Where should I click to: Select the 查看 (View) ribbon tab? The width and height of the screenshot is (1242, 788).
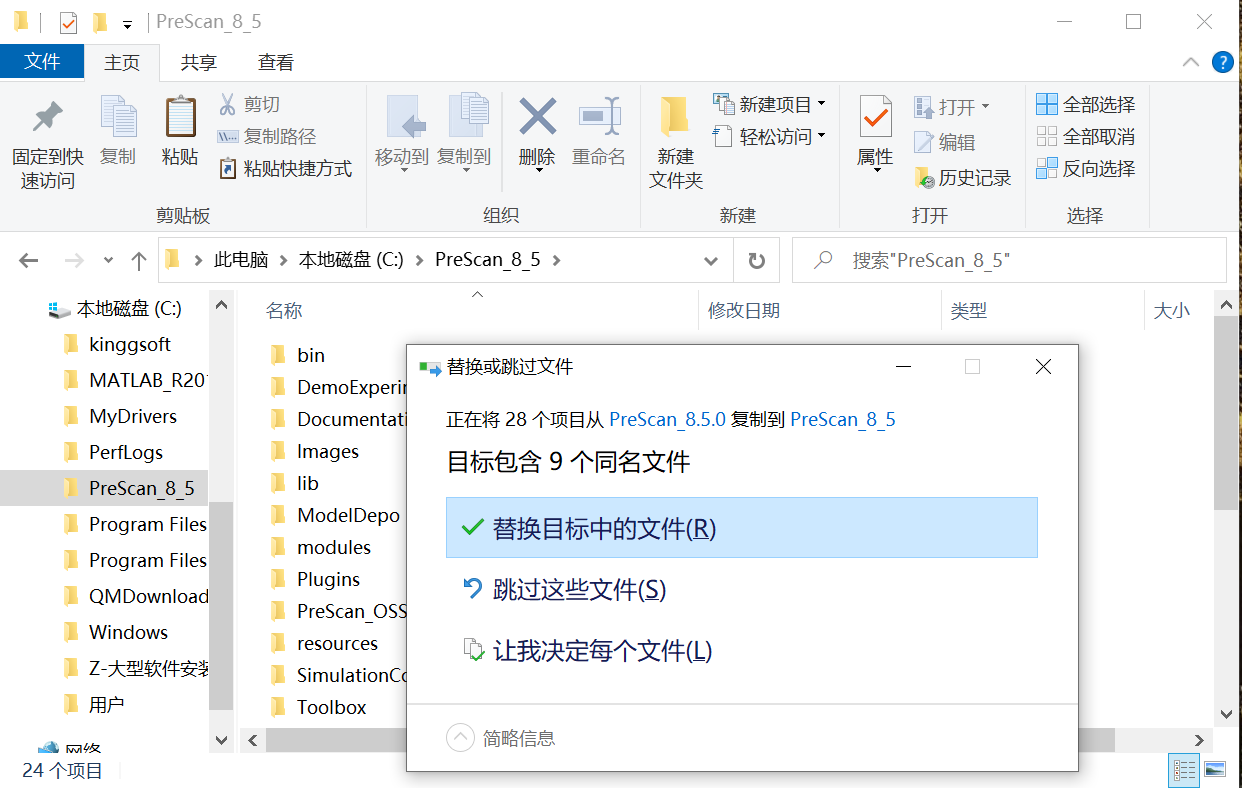tap(275, 62)
